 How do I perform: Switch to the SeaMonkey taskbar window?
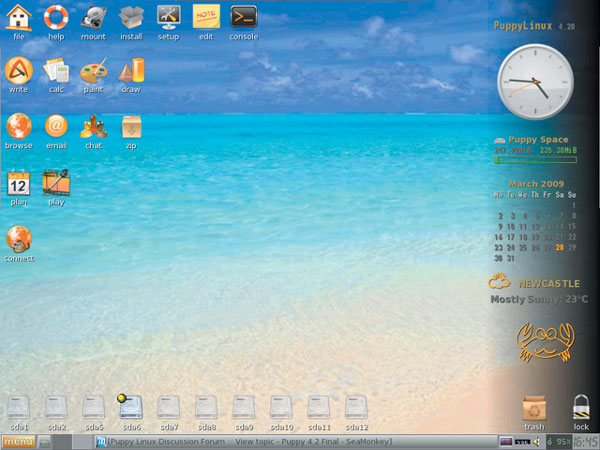pos(250,441)
